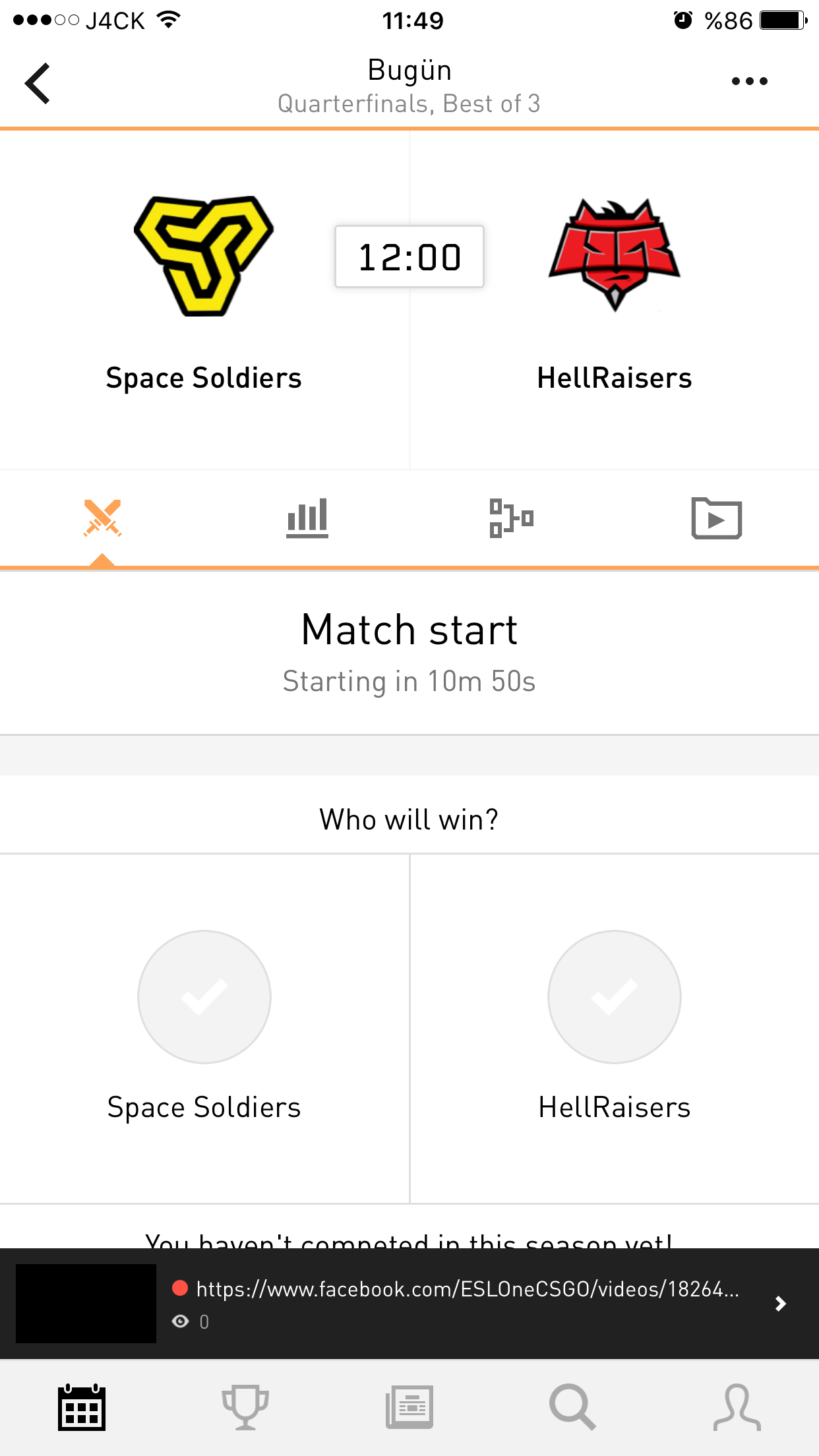This screenshot has width=819, height=1456.
Task: Vote HellRaisers to win checkmark
Action: [615, 996]
